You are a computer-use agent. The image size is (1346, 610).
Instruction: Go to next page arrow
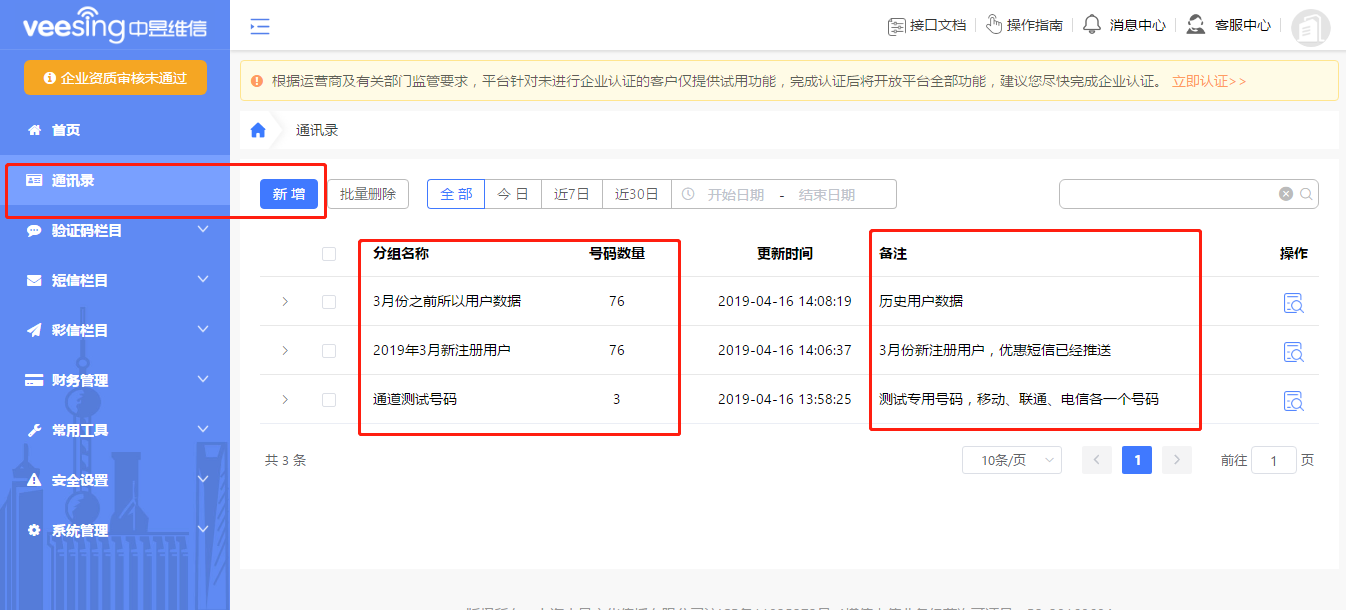[x=1177, y=460]
